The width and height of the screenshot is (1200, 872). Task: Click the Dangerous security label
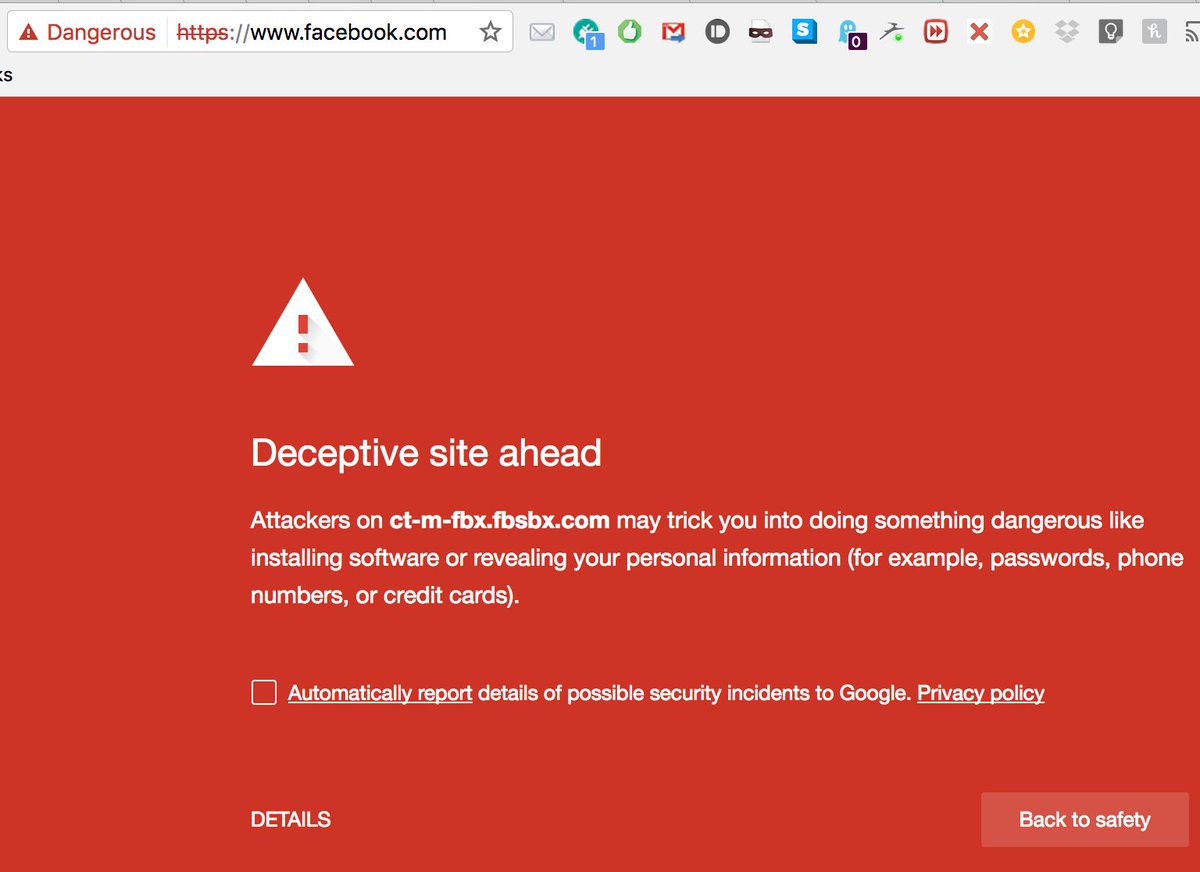click(101, 33)
